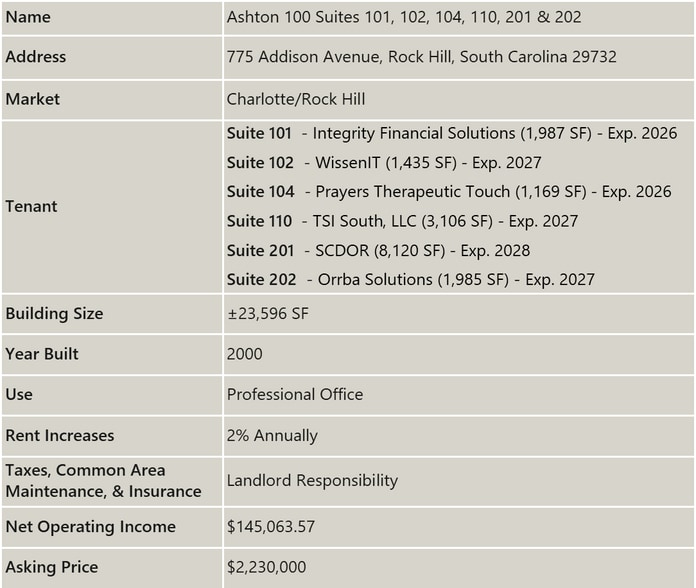Click the Name row label
Image resolution: width=696 pixels, height=588 pixels.
[x=28, y=17]
